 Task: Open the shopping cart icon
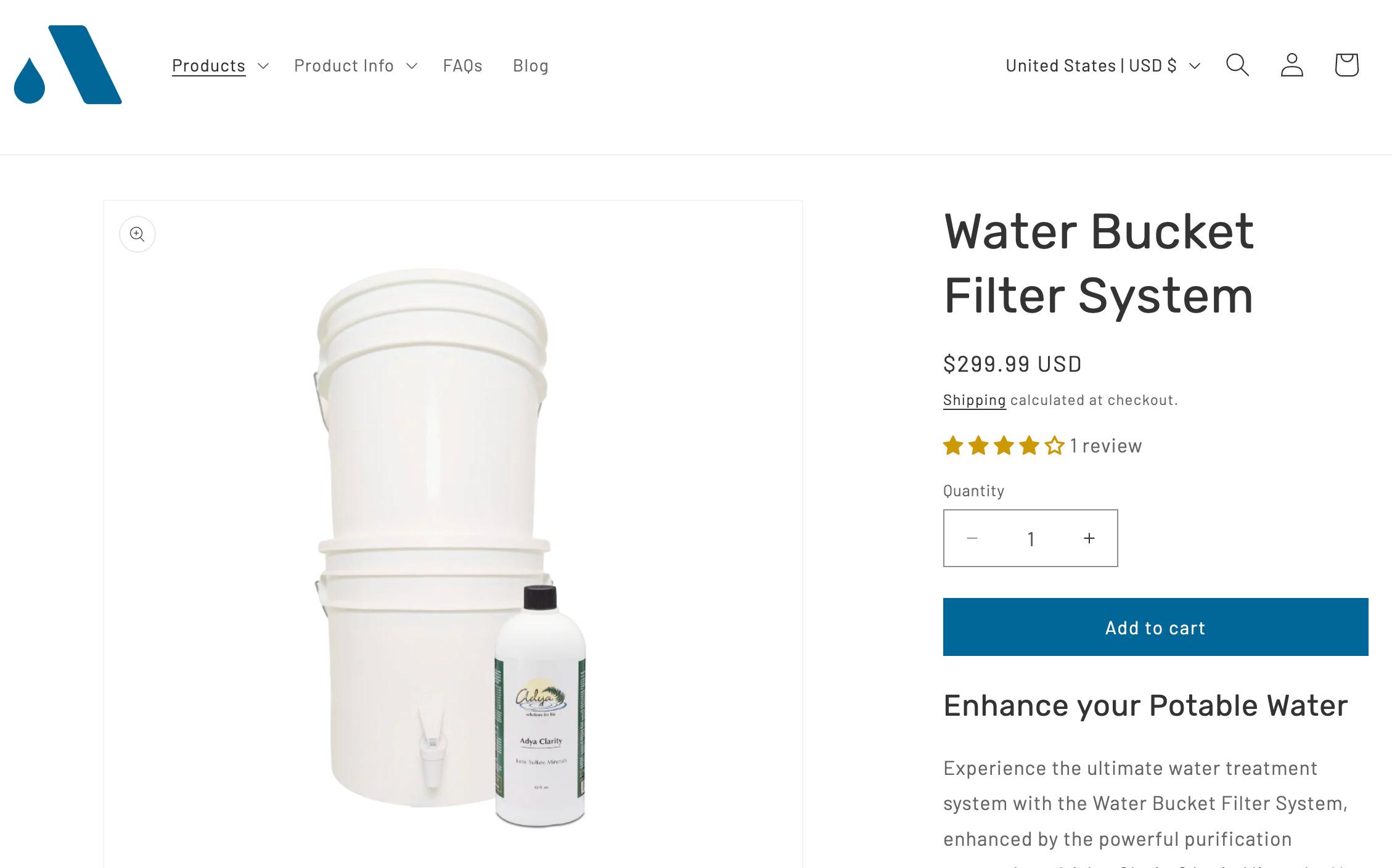pos(1346,65)
